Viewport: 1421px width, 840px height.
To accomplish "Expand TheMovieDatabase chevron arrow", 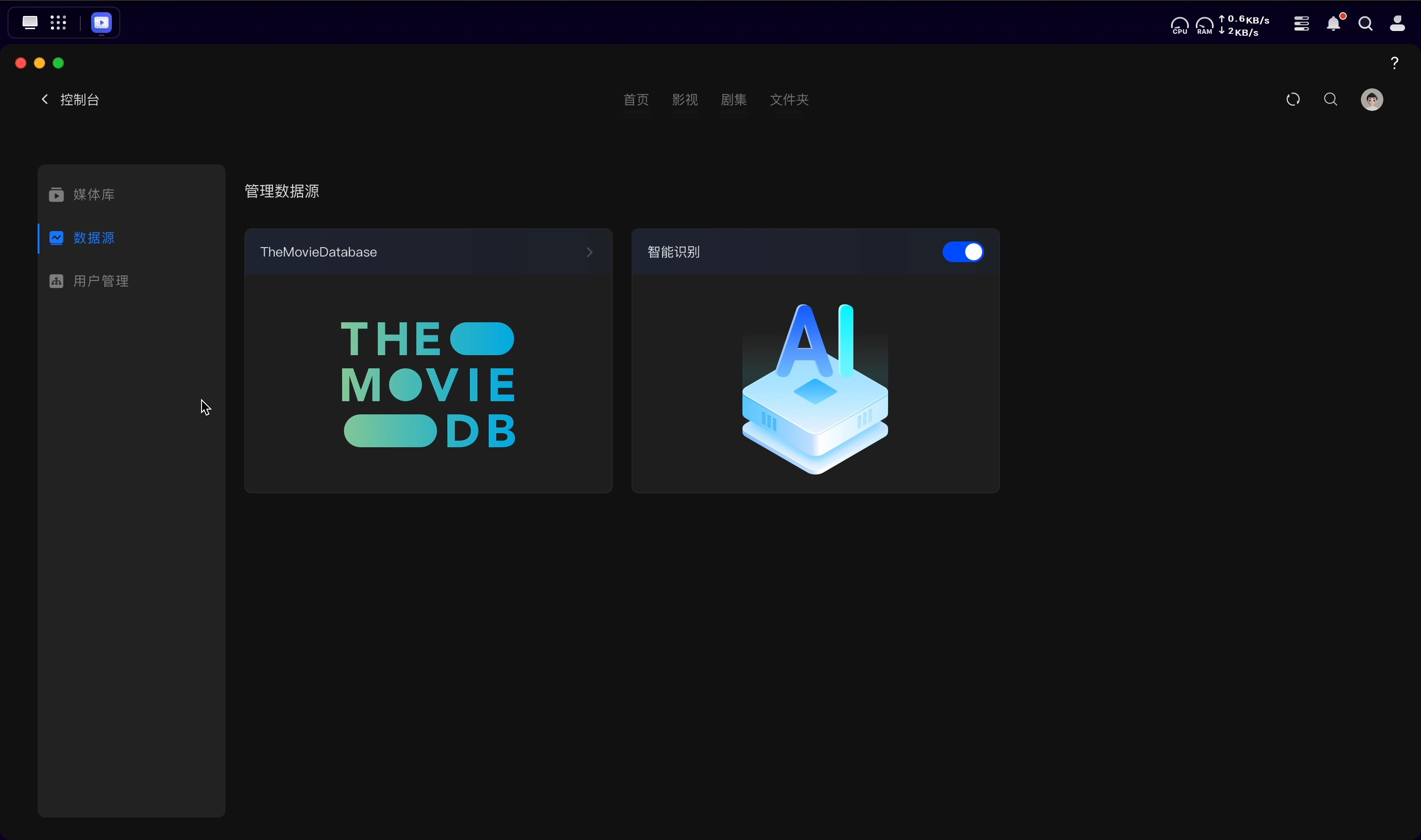I will [x=589, y=252].
